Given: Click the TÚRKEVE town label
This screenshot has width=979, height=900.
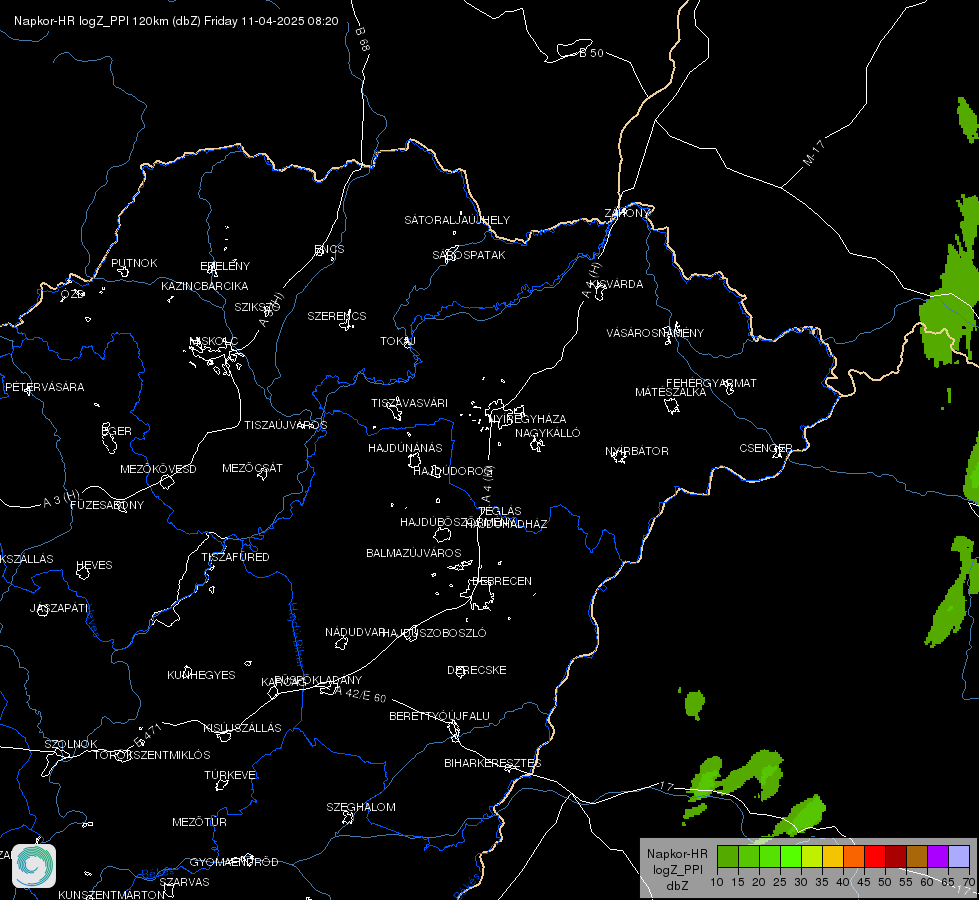Looking at the screenshot, I should [231, 774].
